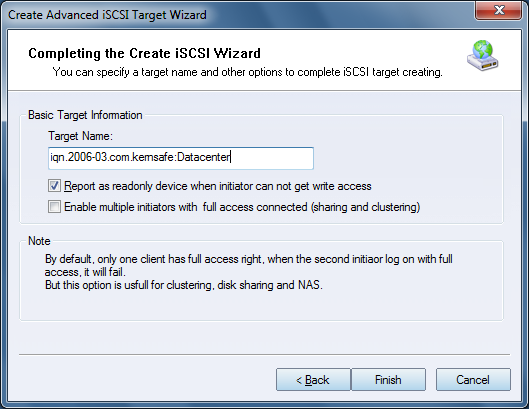Close the iSCSI Target Wizard window
529x409 pixels.
tap(499, 10)
